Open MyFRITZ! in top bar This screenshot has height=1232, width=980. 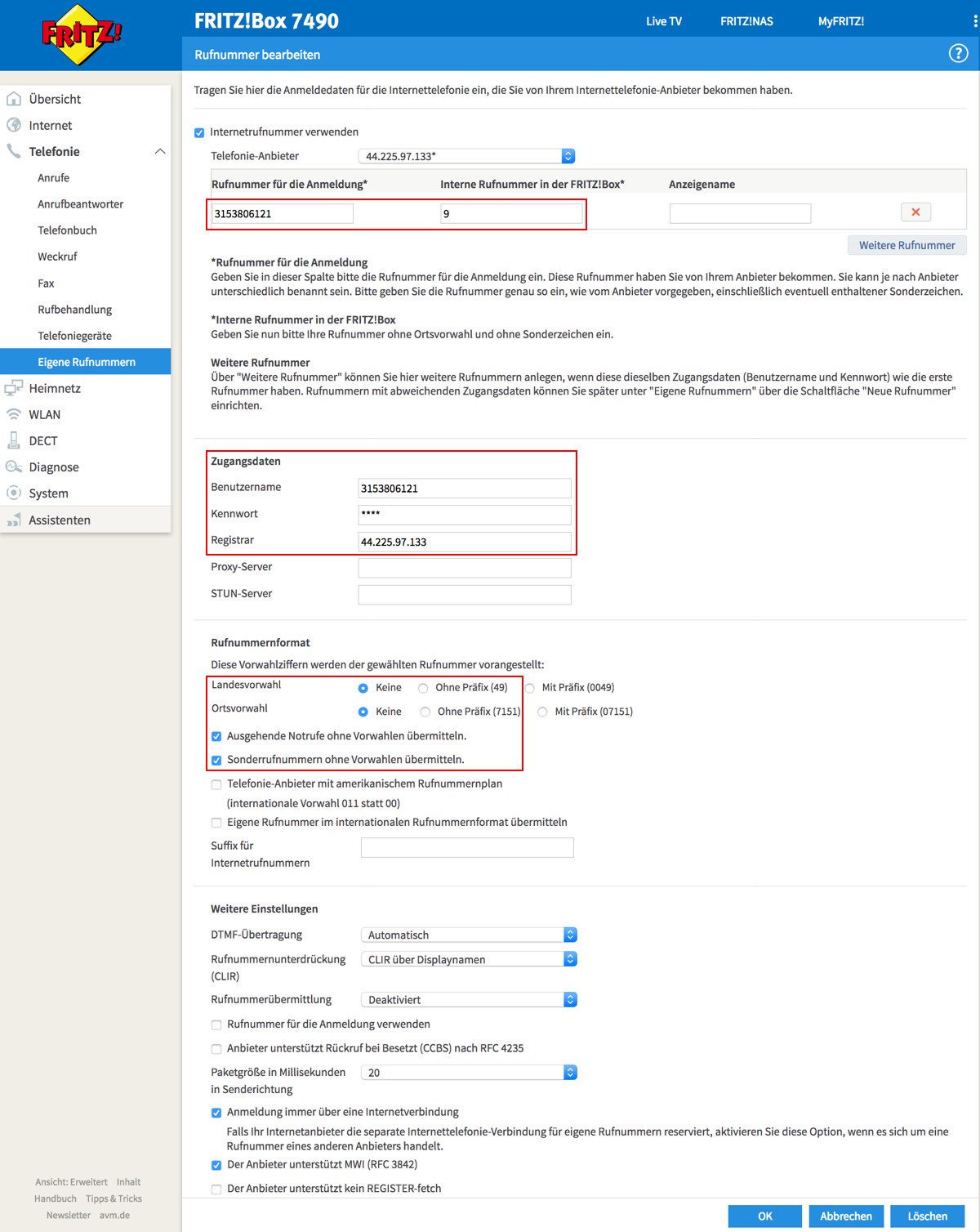click(x=841, y=21)
